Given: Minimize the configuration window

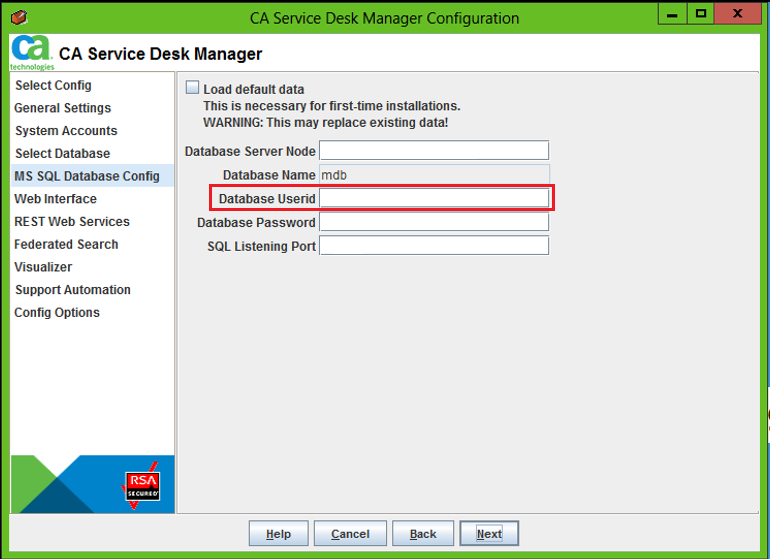Looking at the screenshot, I should point(672,14).
